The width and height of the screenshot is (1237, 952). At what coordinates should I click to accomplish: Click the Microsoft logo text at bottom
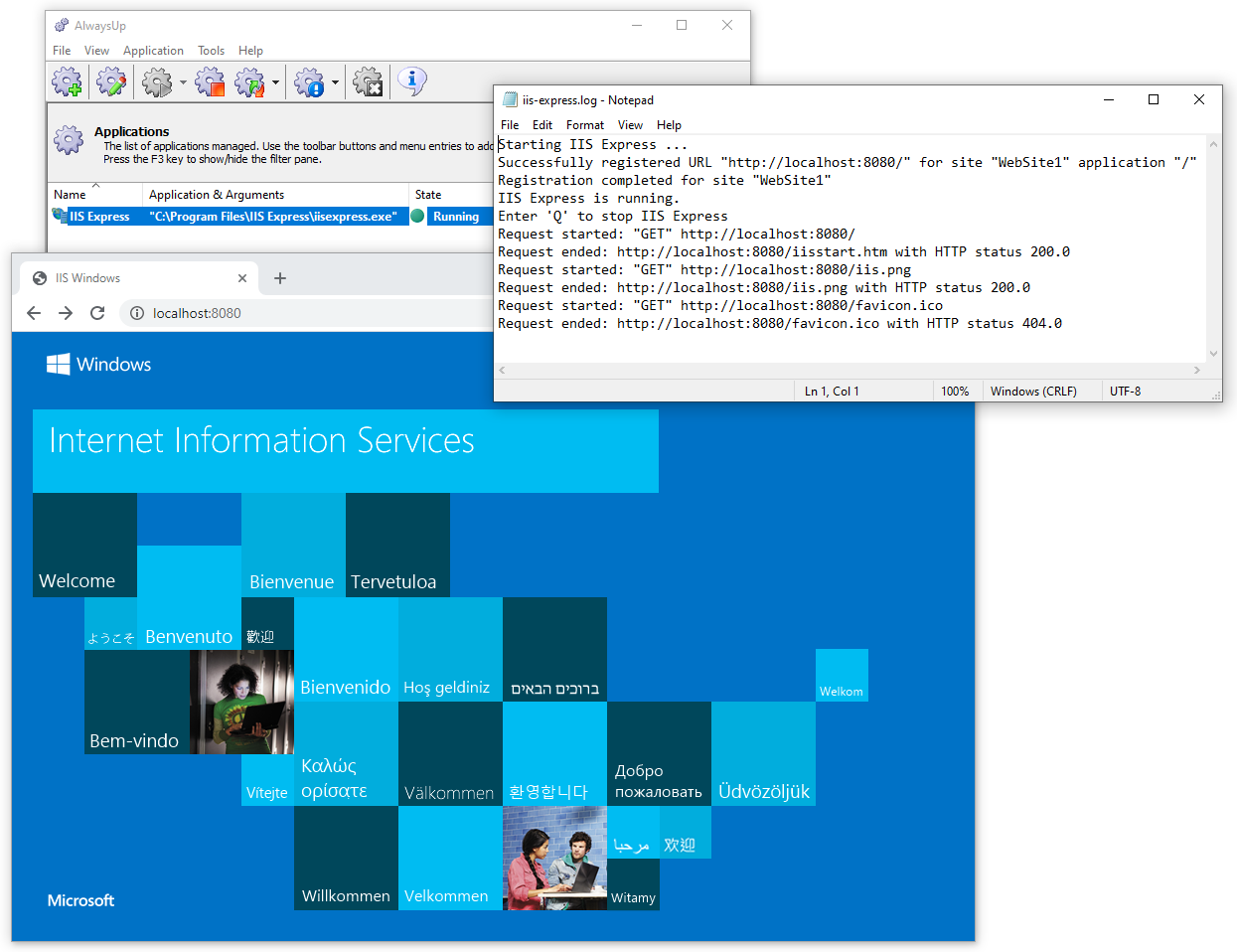80,900
